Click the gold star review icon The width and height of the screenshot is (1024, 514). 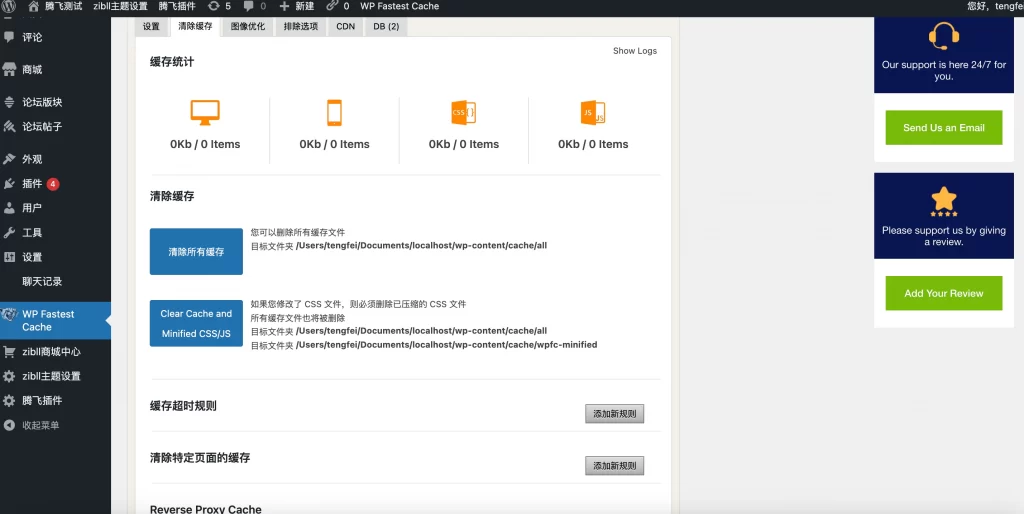944,199
